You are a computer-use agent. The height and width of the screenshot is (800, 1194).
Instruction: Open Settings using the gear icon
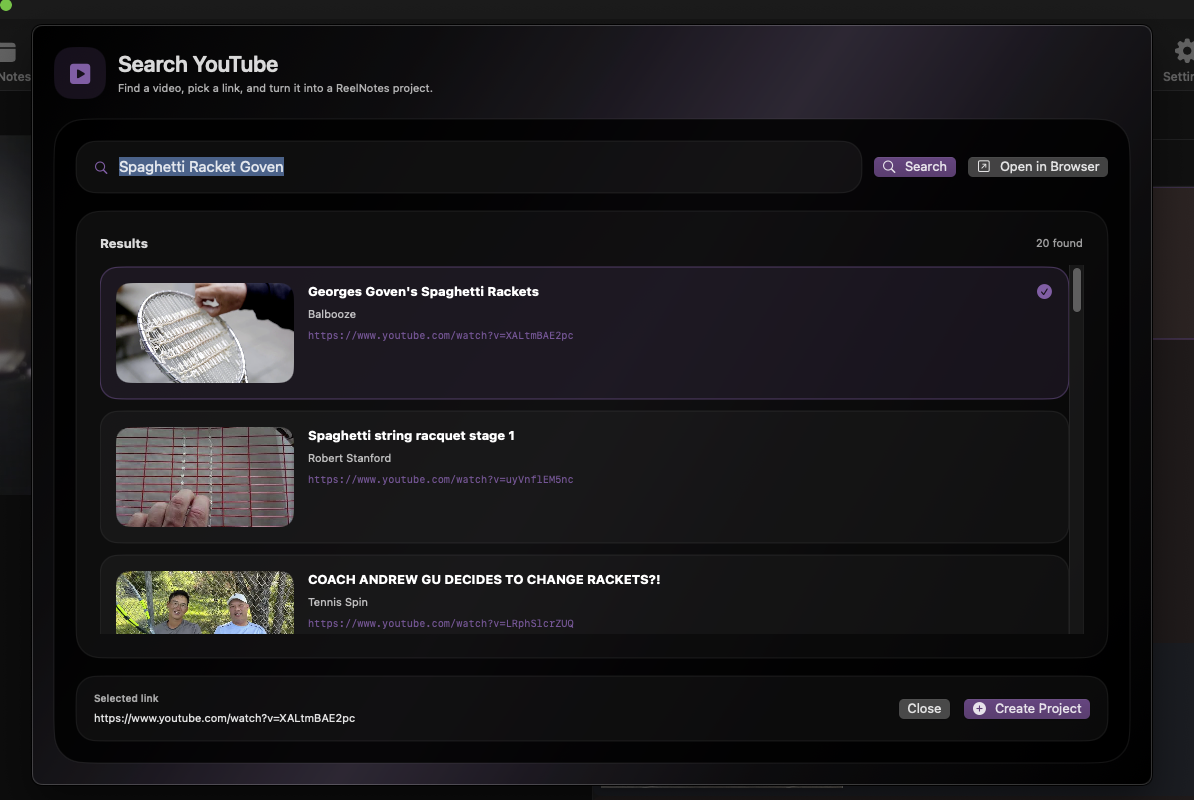coord(1182,48)
